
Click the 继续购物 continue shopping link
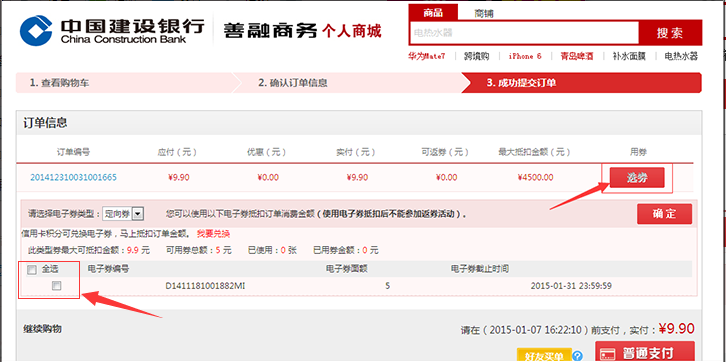[x=42, y=329]
